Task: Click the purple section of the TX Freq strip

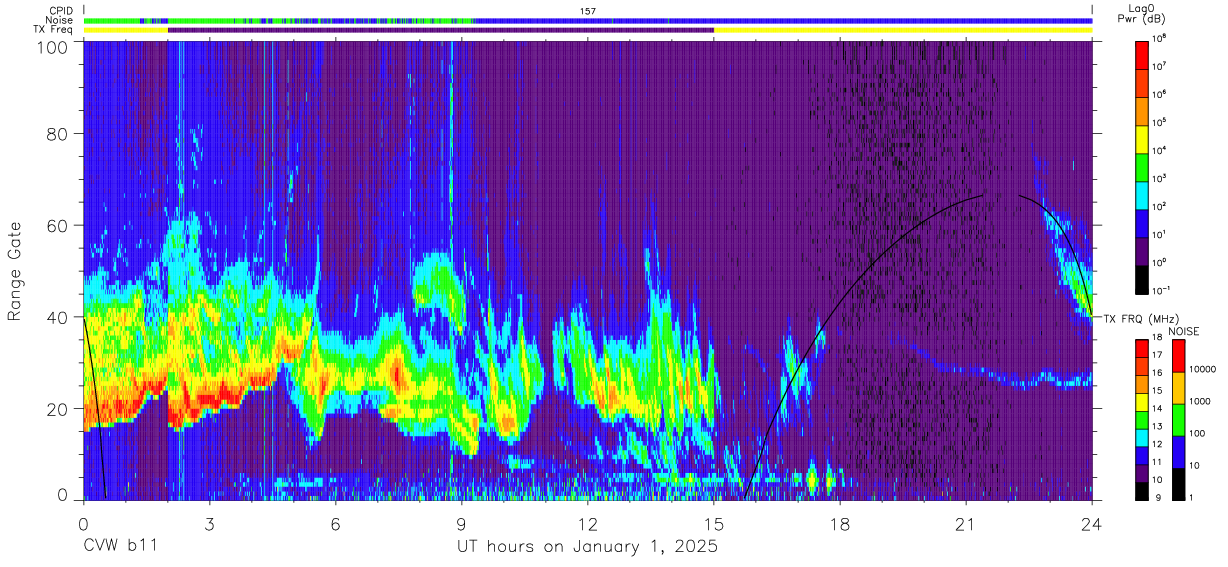Action: click(x=441, y=30)
